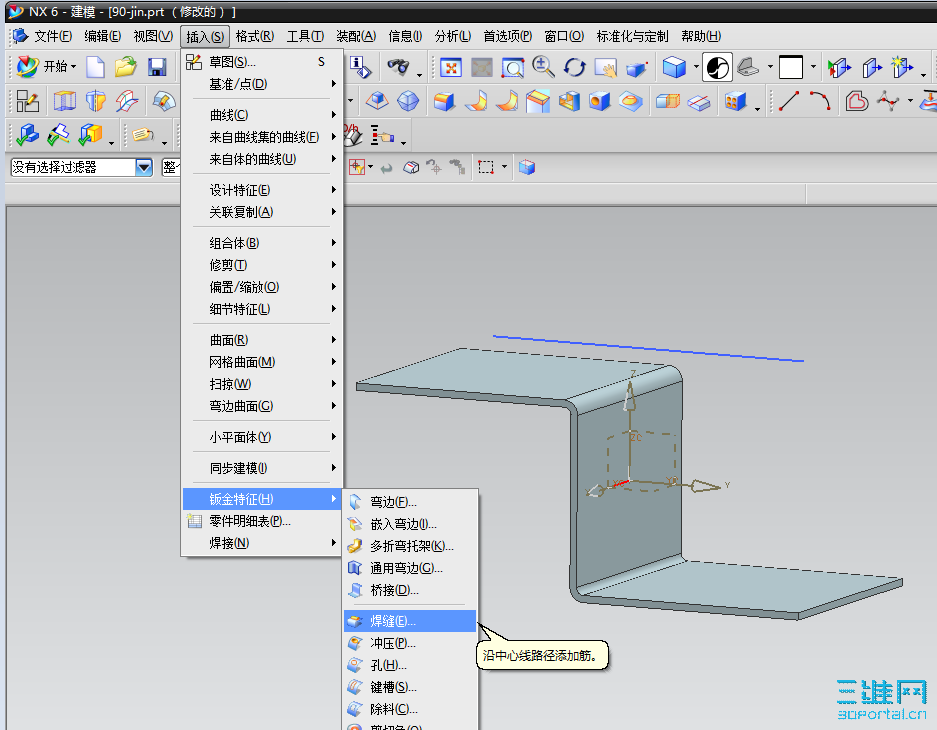
Task: Choose 多折弯托架(K)... option
Action: point(410,546)
